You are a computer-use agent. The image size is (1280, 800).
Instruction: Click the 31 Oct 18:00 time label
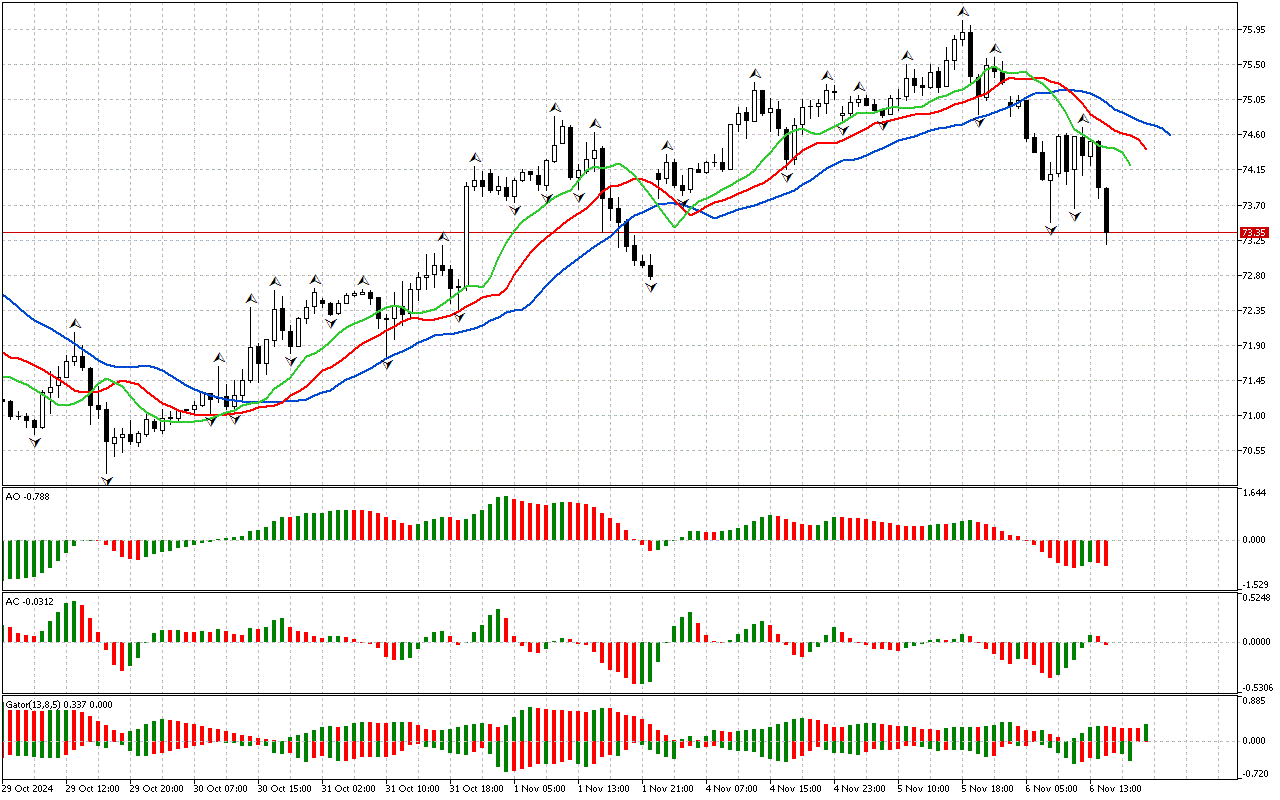[477, 788]
